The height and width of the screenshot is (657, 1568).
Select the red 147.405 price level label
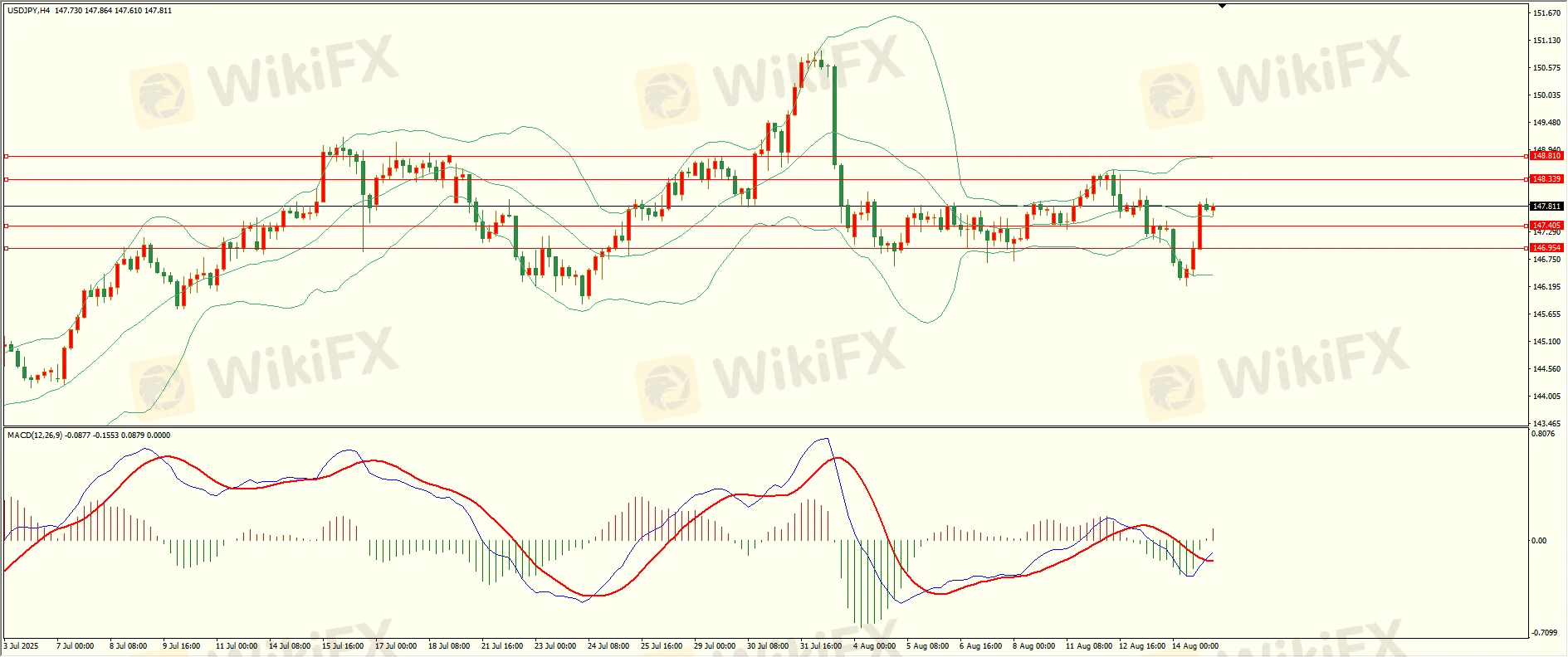pyautogui.click(x=1546, y=226)
